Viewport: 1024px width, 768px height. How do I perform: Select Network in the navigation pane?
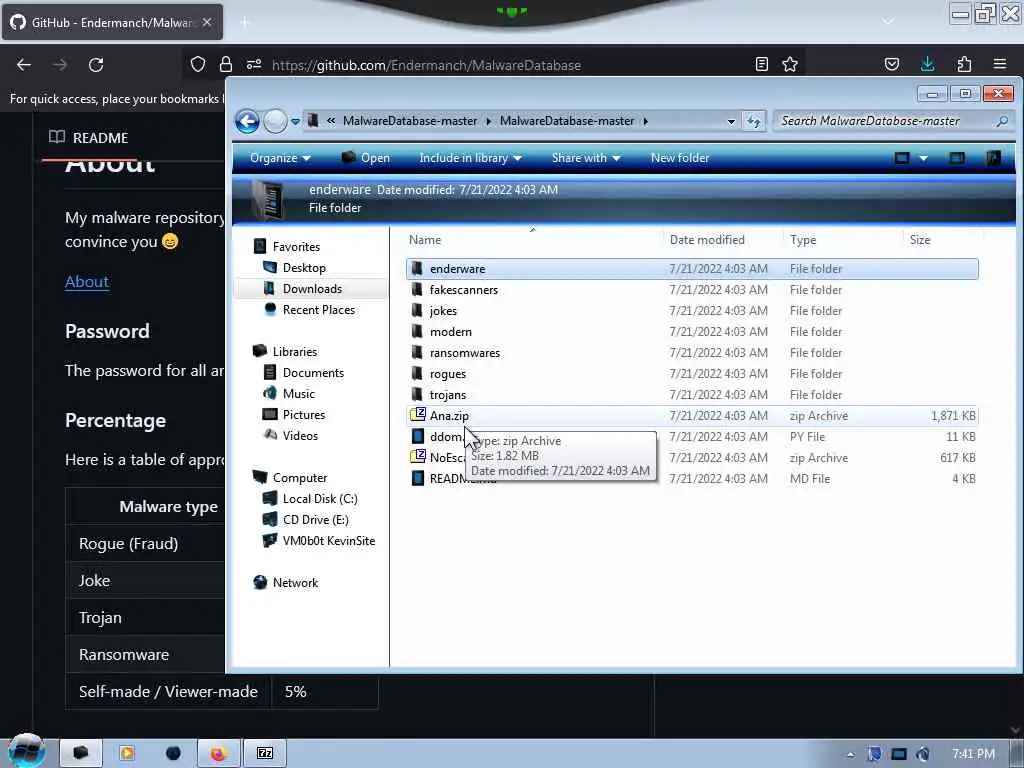pyautogui.click(x=295, y=583)
